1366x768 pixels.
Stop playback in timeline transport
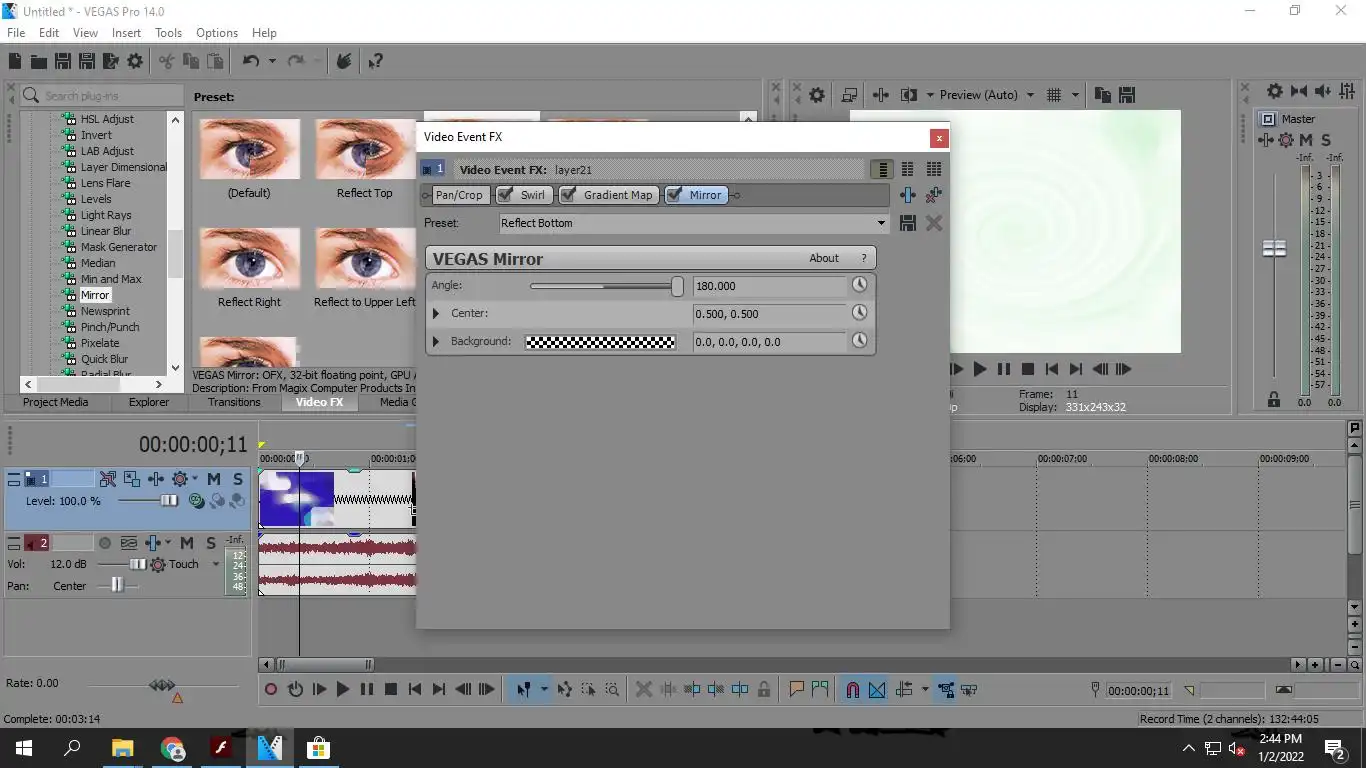391,689
